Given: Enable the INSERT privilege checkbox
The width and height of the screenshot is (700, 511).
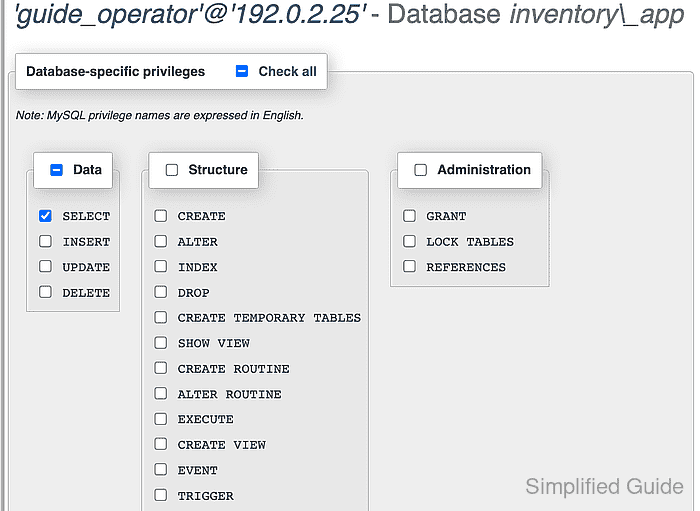Looking at the screenshot, I should (x=46, y=241).
